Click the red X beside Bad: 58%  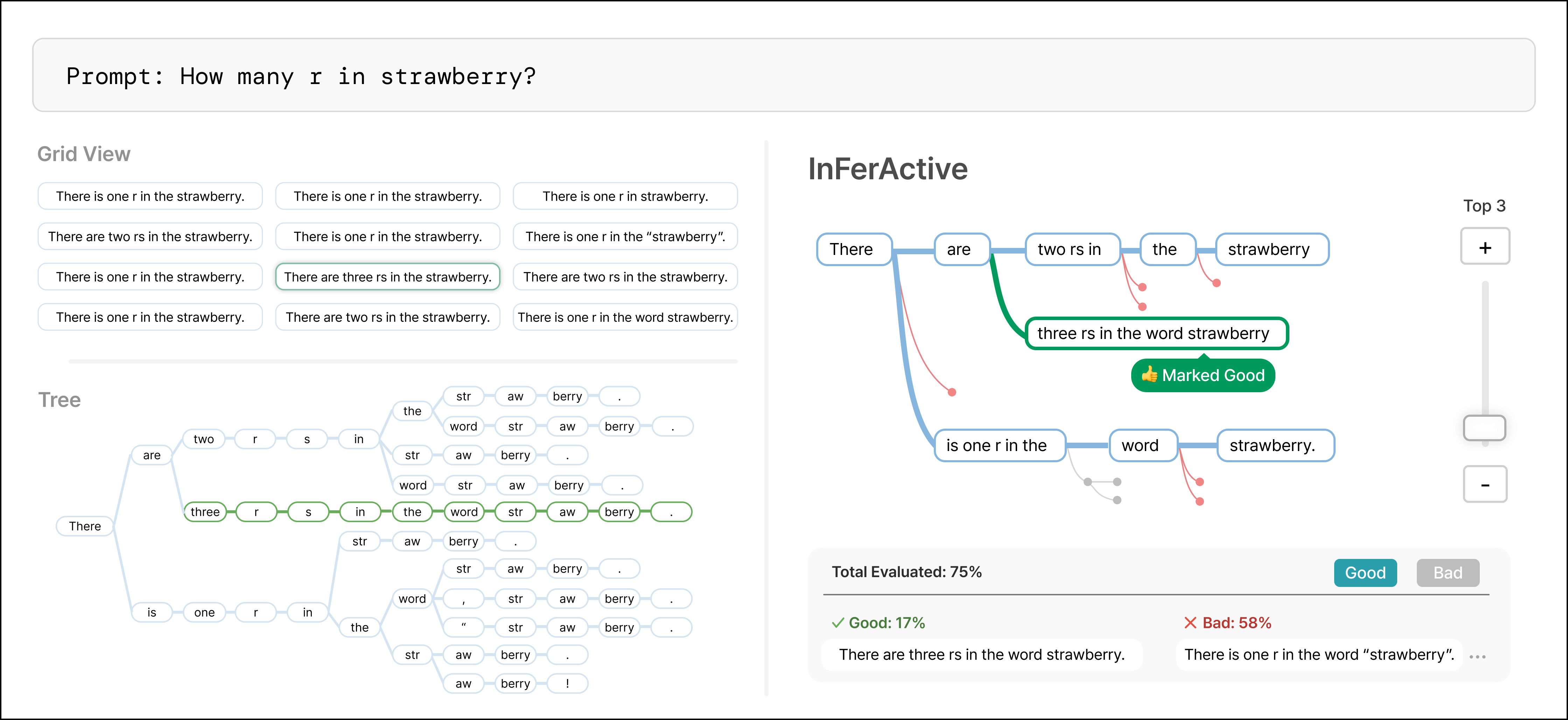1190,623
